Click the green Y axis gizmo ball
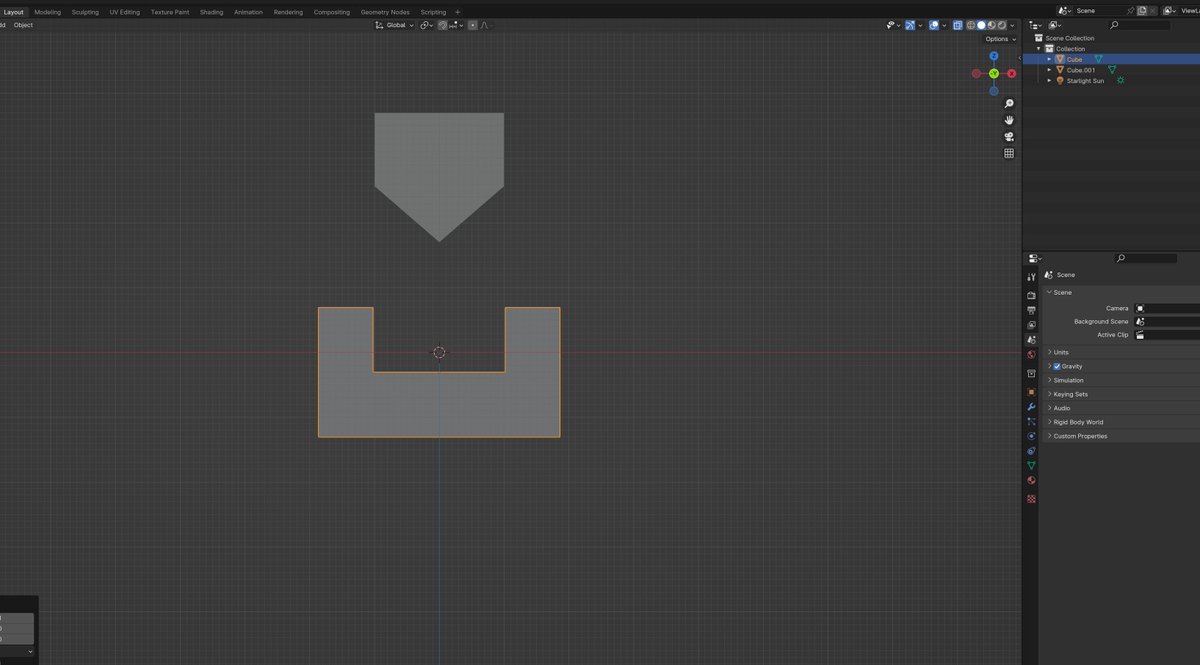This screenshot has height=665, width=1200. pyautogui.click(x=994, y=73)
